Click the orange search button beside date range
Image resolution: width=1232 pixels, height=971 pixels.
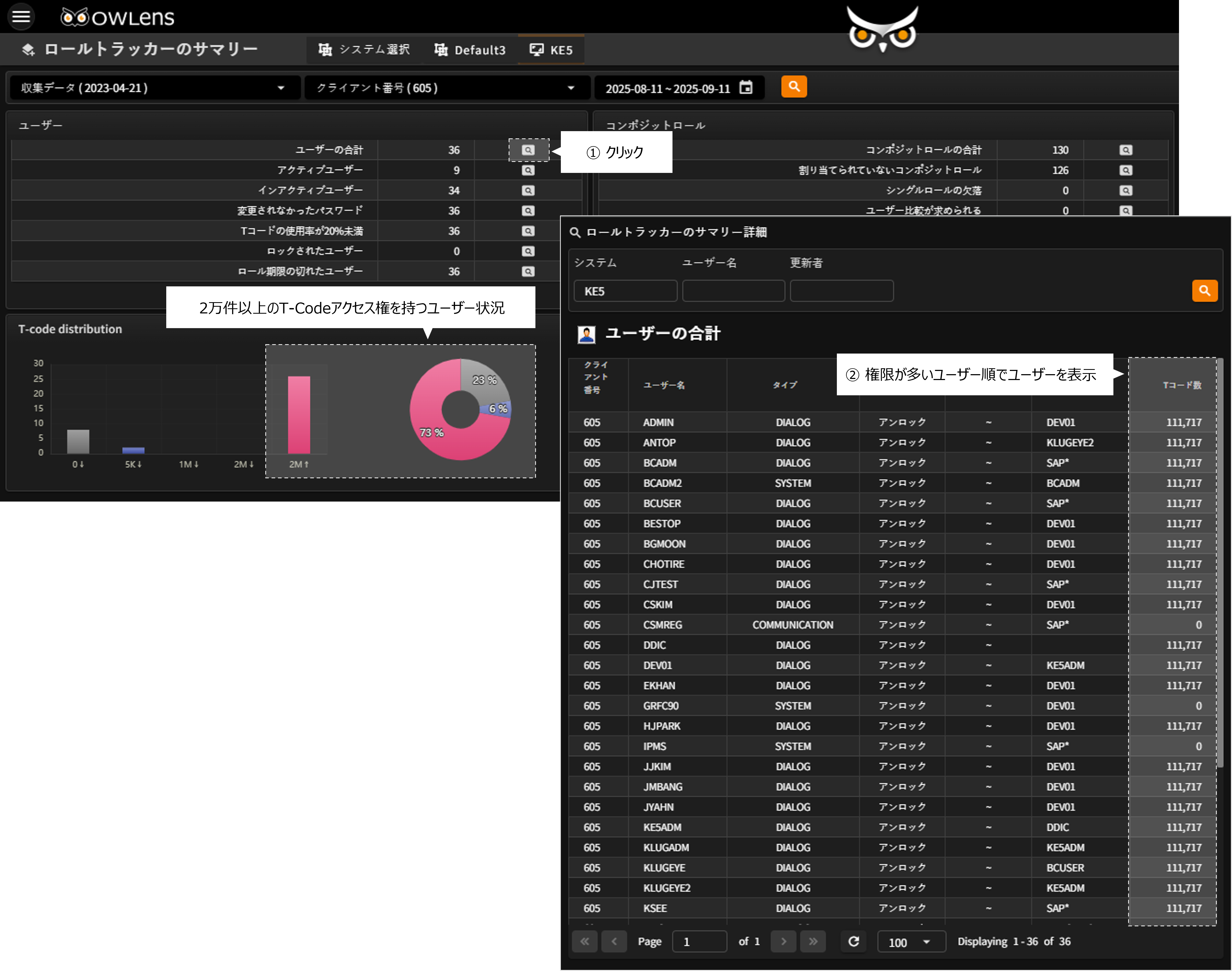point(794,87)
